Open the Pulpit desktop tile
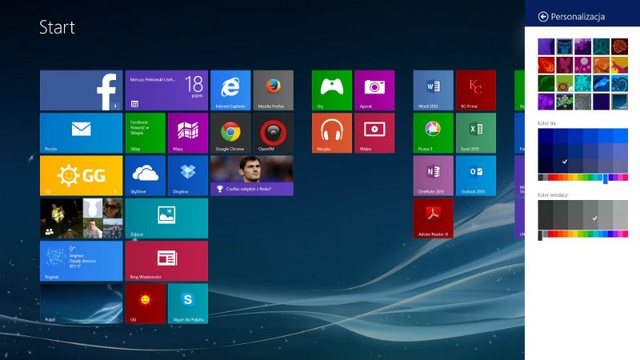Image resolution: width=640 pixels, height=360 pixels. click(x=81, y=304)
